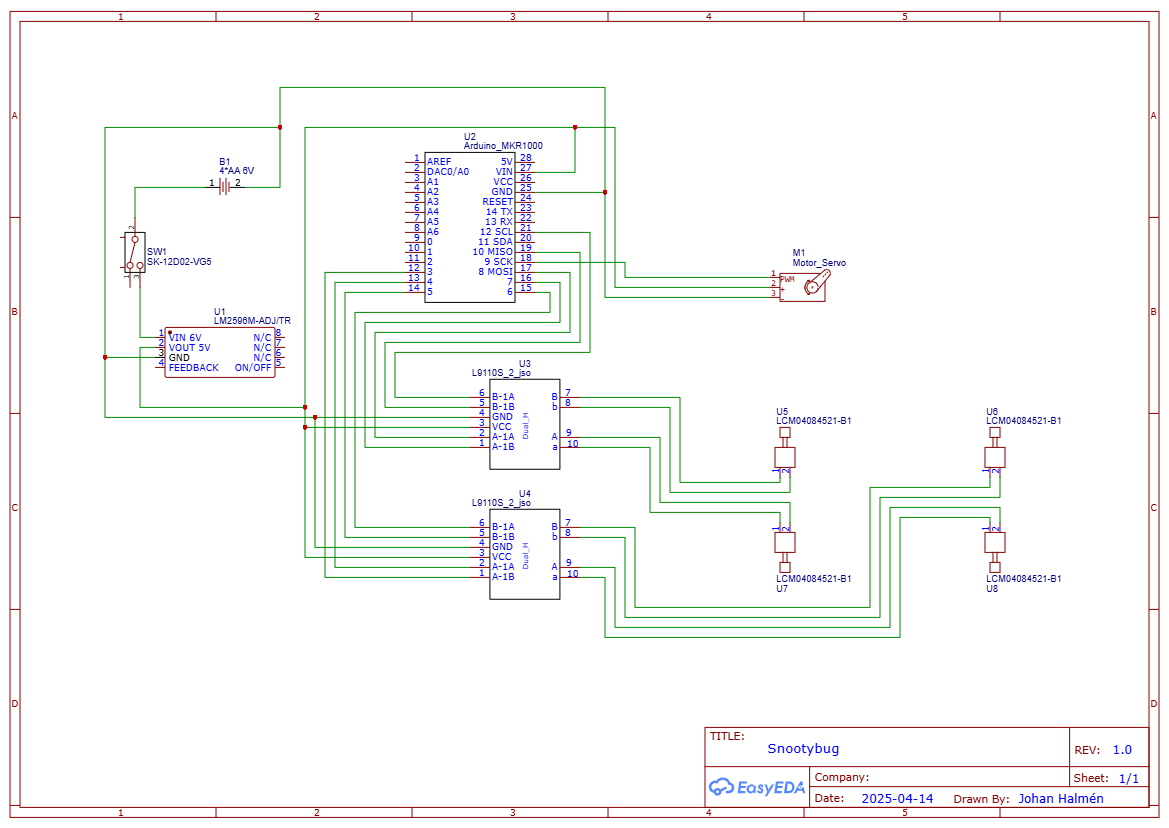
Task: Click the '4*AA 6V' battery label
Action: (x=236, y=171)
